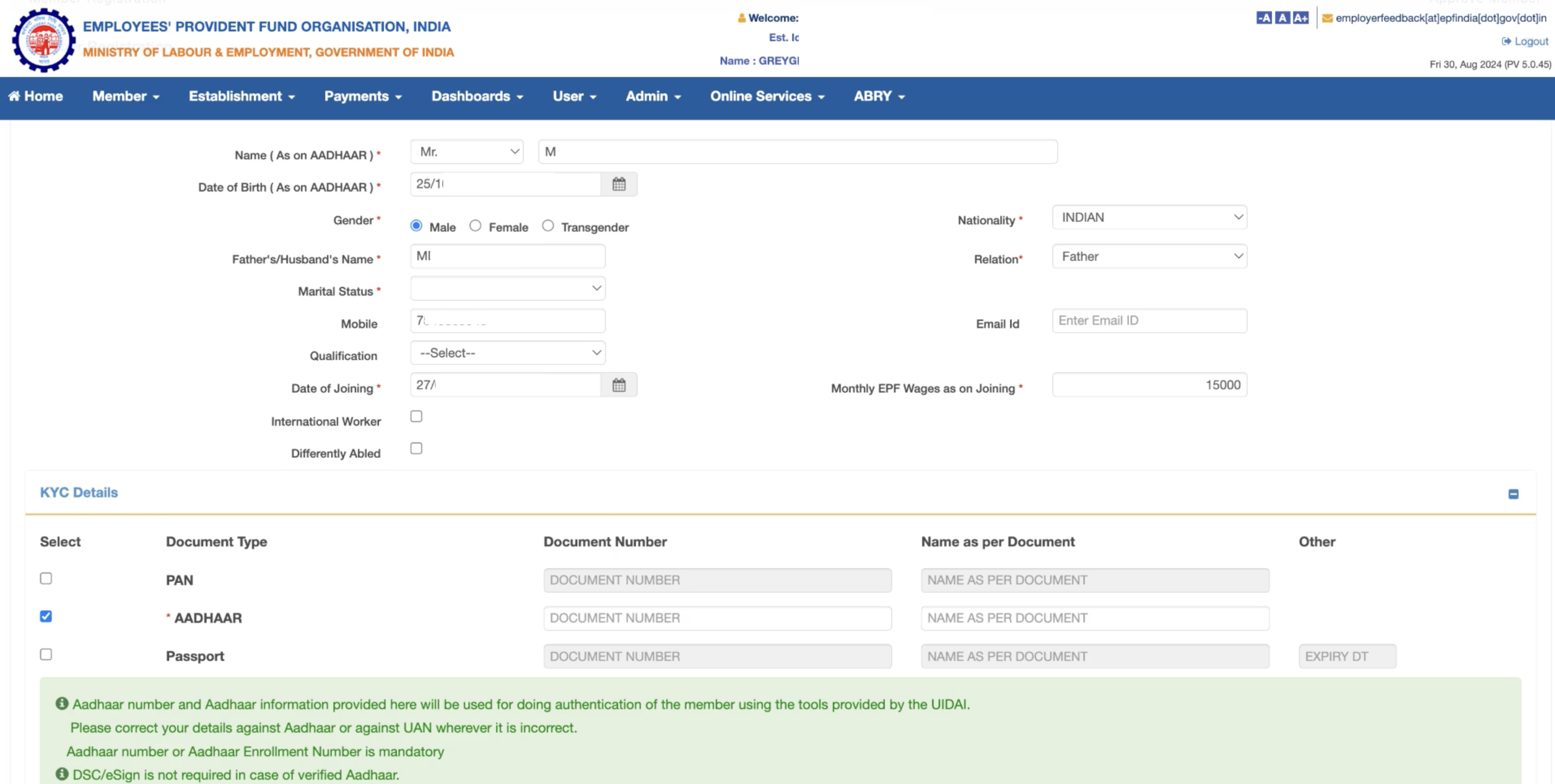
Task: Open the Relation dropdown
Action: pyautogui.click(x=1149, y=256)
